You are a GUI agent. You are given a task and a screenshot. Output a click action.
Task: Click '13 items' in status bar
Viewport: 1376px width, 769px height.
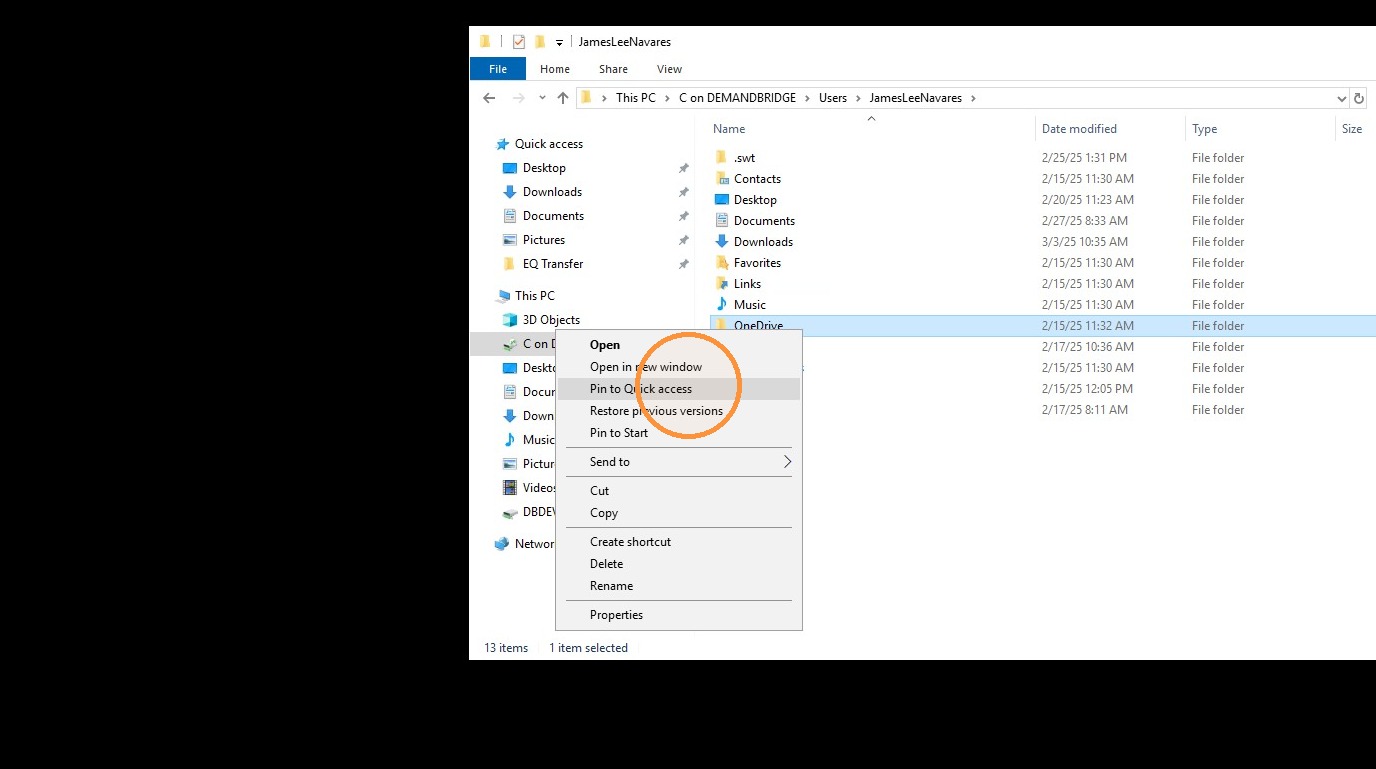point(506,648)
